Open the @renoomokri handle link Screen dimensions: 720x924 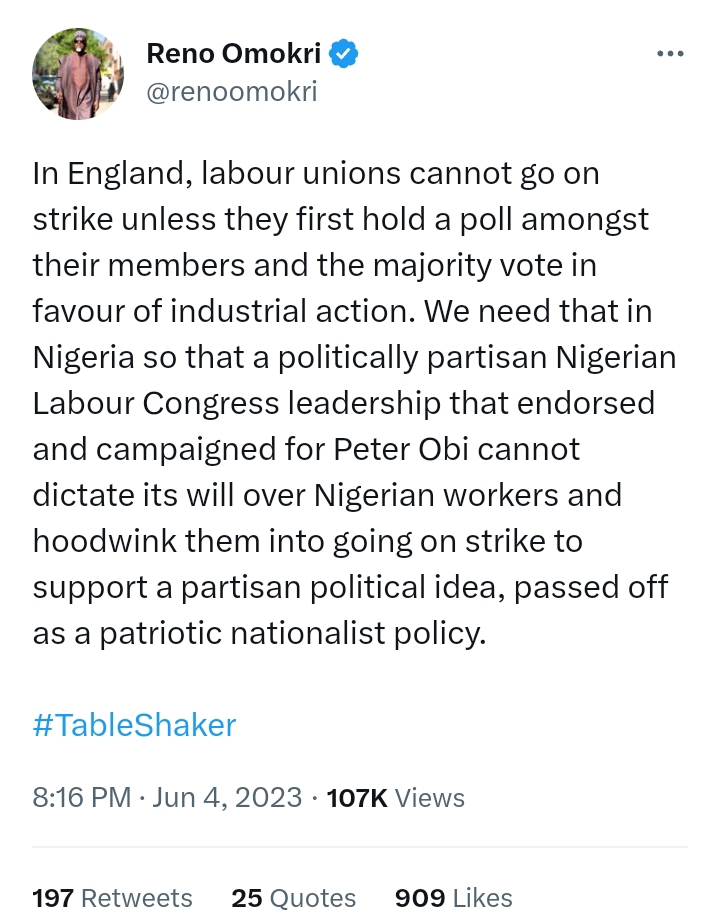click(231, 92)
